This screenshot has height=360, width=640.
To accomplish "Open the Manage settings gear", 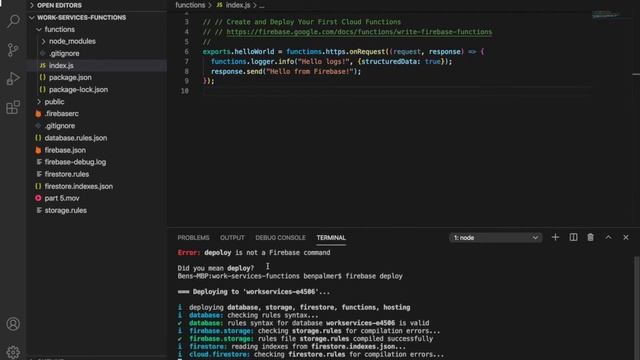I will (13, 352).
